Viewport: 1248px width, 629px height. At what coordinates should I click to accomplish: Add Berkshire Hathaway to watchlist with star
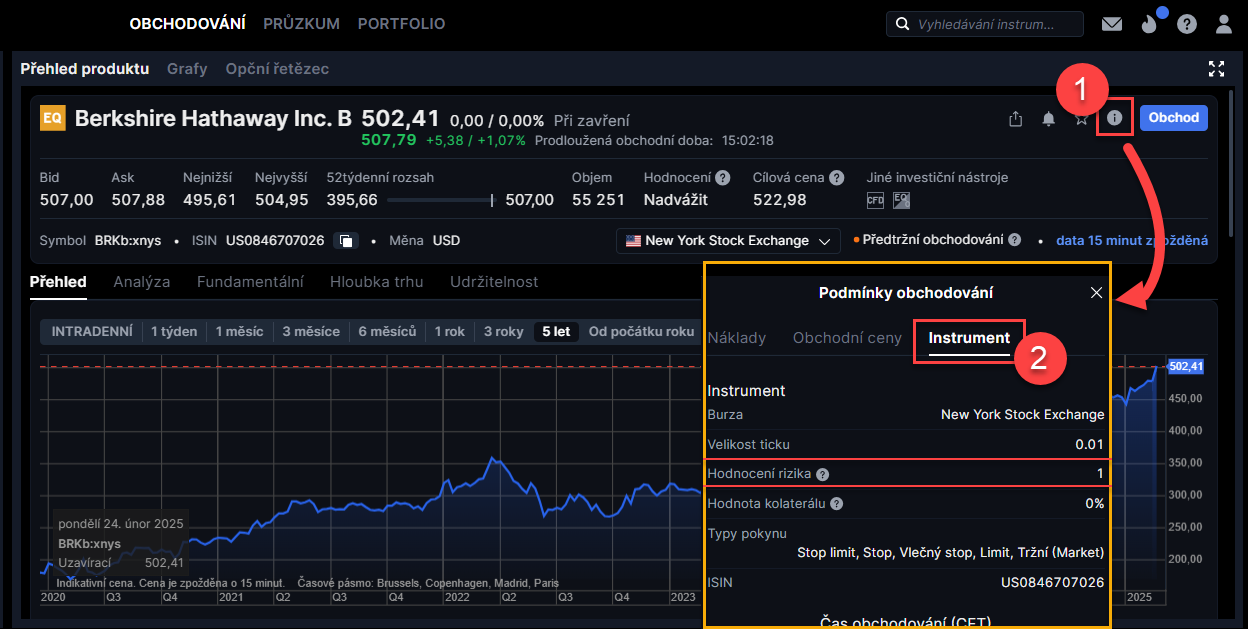pyautogui.click(x=1081, y=119)
